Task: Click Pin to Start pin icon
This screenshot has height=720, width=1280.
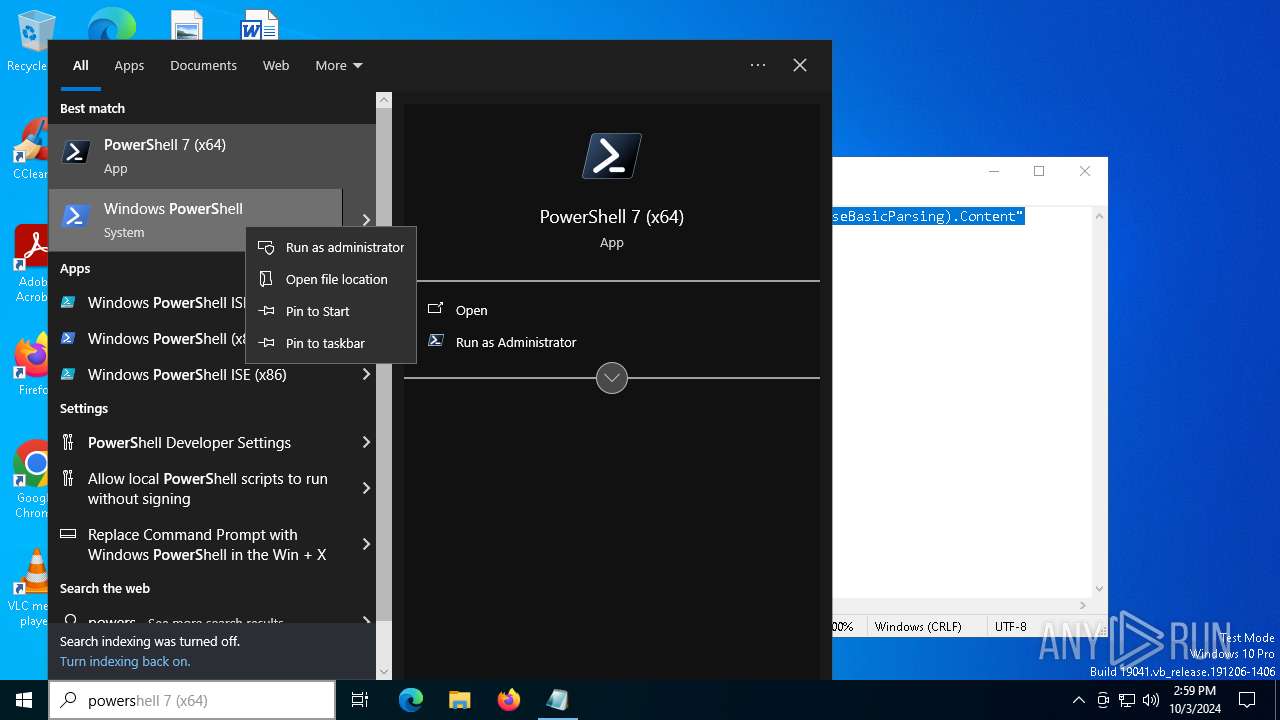Action: click(266, 311)
